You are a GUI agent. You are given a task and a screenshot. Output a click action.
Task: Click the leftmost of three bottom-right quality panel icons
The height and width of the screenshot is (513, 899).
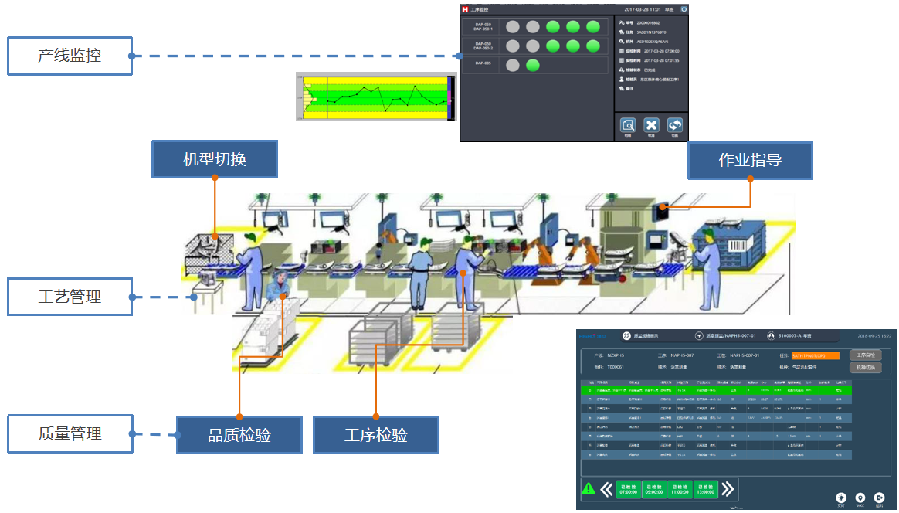pyautogui.click(x=841, y=496)
